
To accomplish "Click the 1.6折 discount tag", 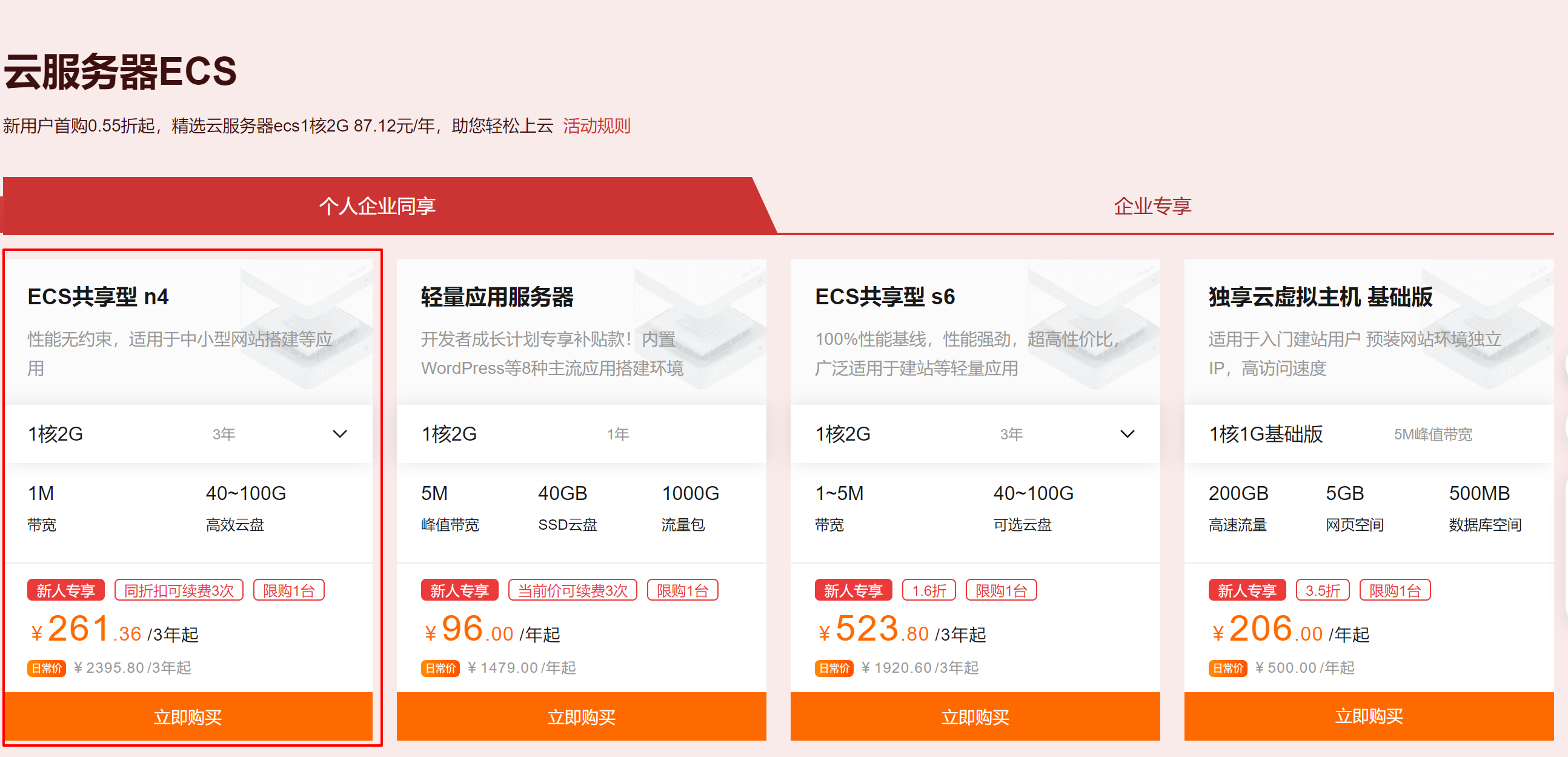I will [929, 590].
